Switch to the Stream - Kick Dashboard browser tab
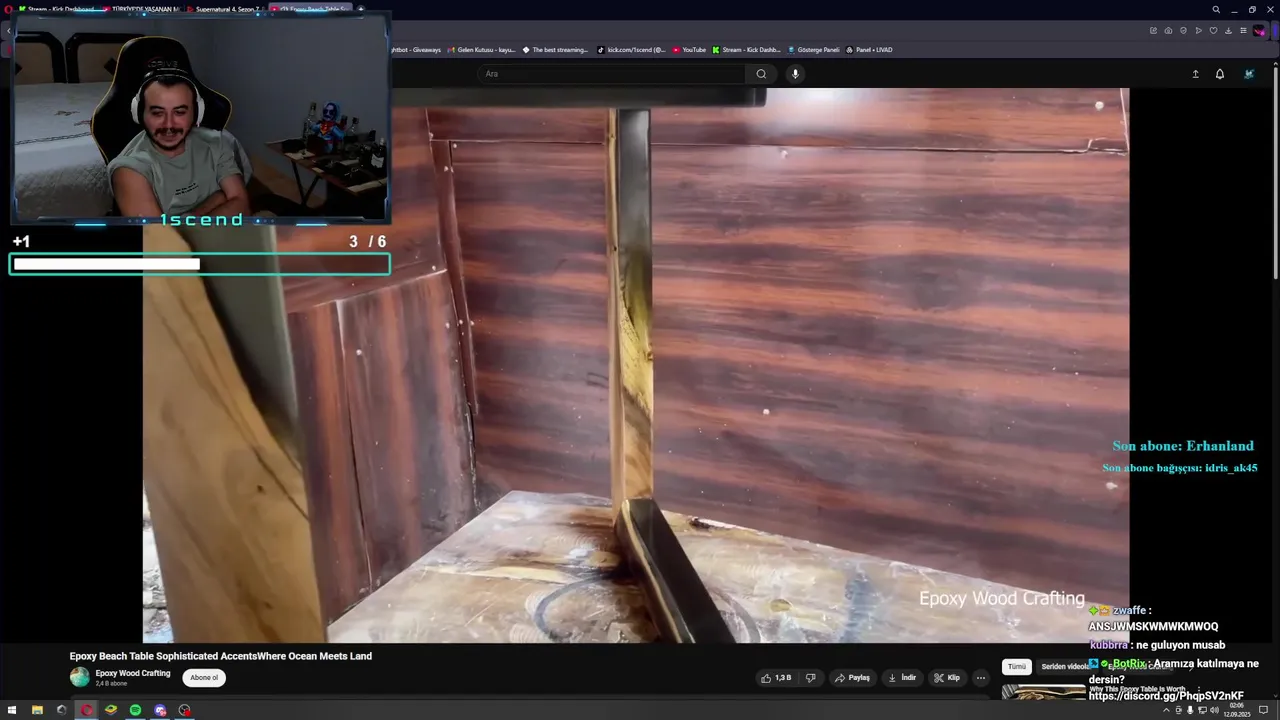This screenshot has height=720, width=1280. point(55,9)
